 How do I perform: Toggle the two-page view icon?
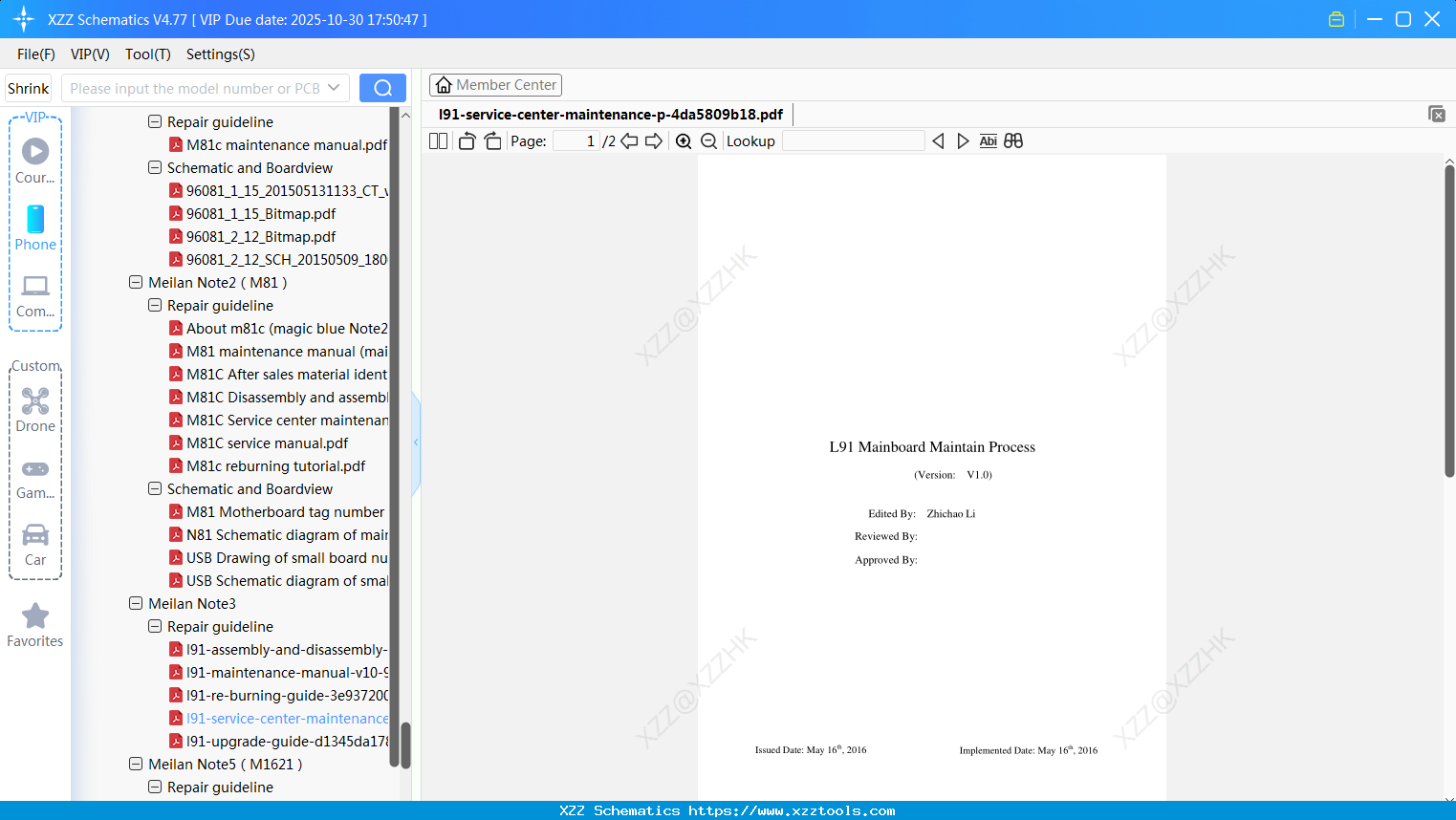tap(439, 141)
